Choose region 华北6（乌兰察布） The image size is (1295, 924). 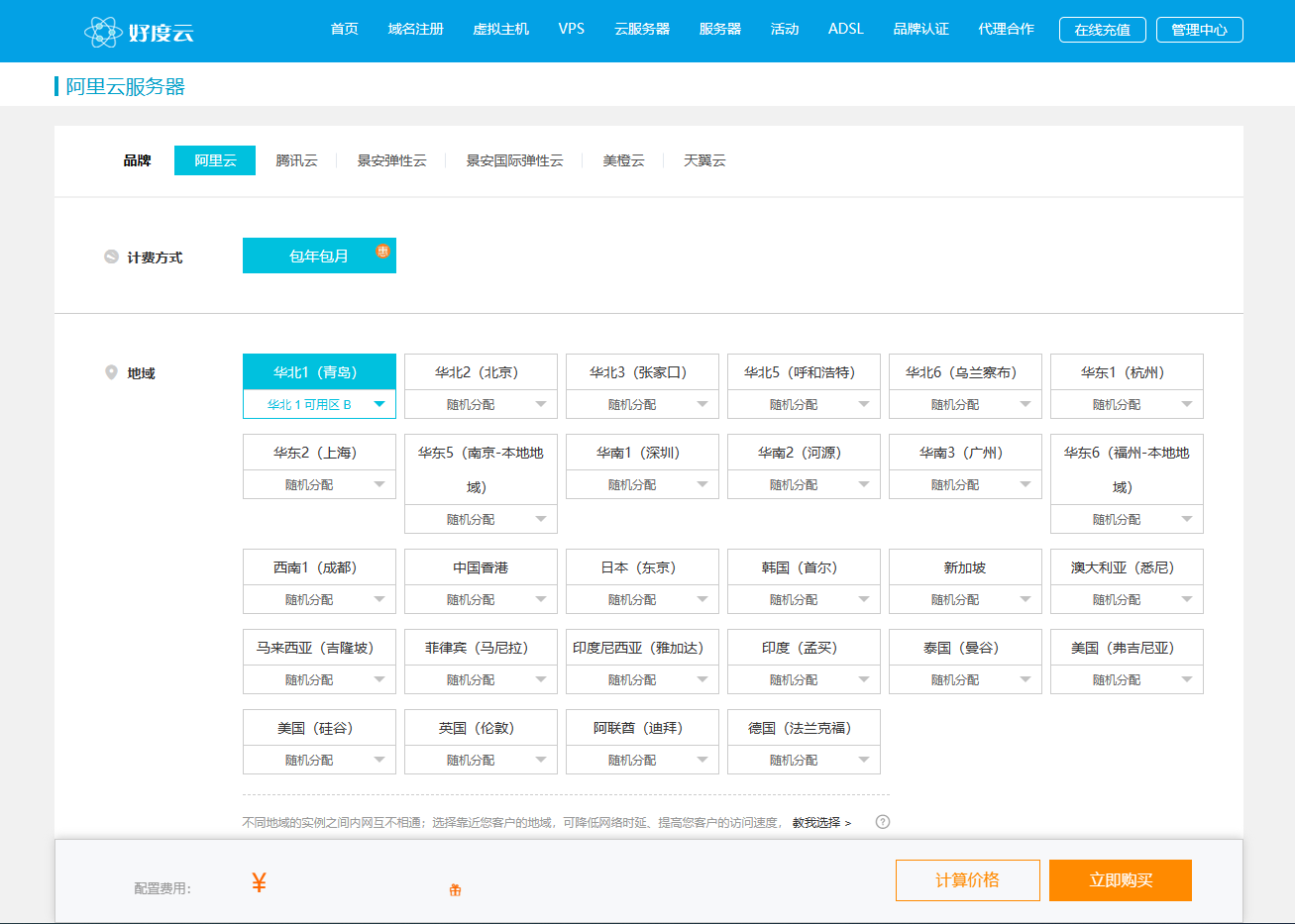[965, 372]
